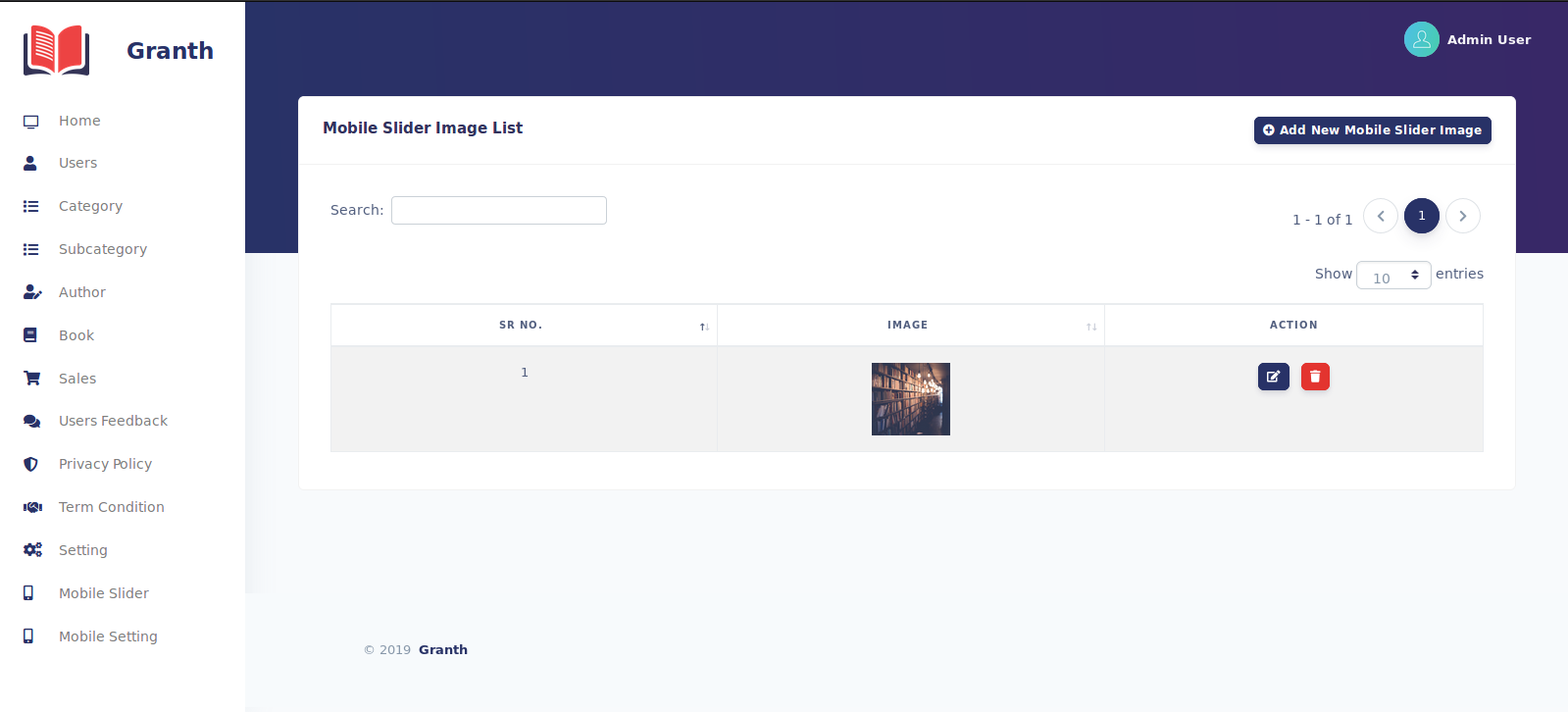Click inside the Search input field
This screenshot has width=1568, height=712.
(498, 210)
